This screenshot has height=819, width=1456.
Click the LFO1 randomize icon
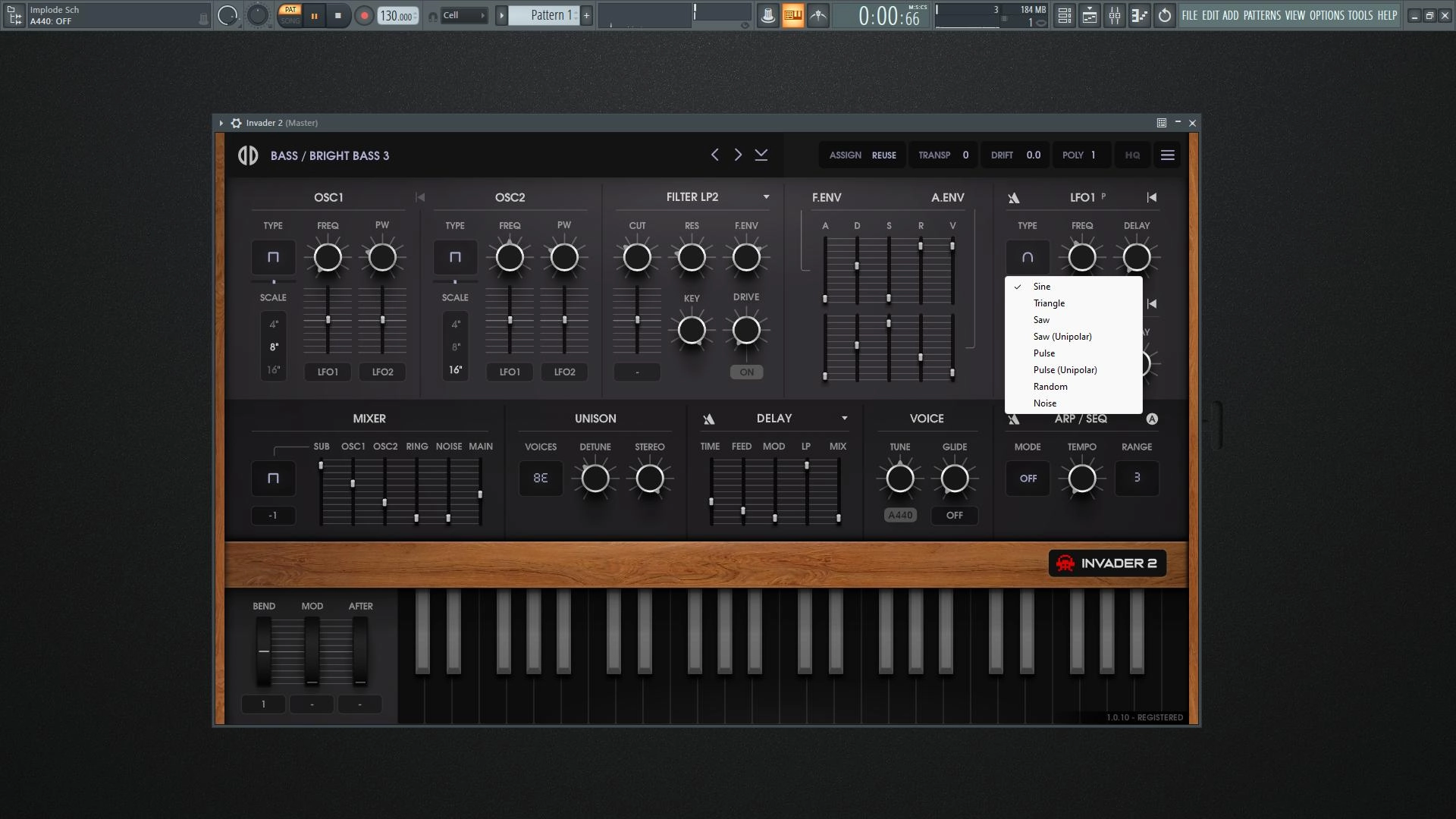(1014, 198)
